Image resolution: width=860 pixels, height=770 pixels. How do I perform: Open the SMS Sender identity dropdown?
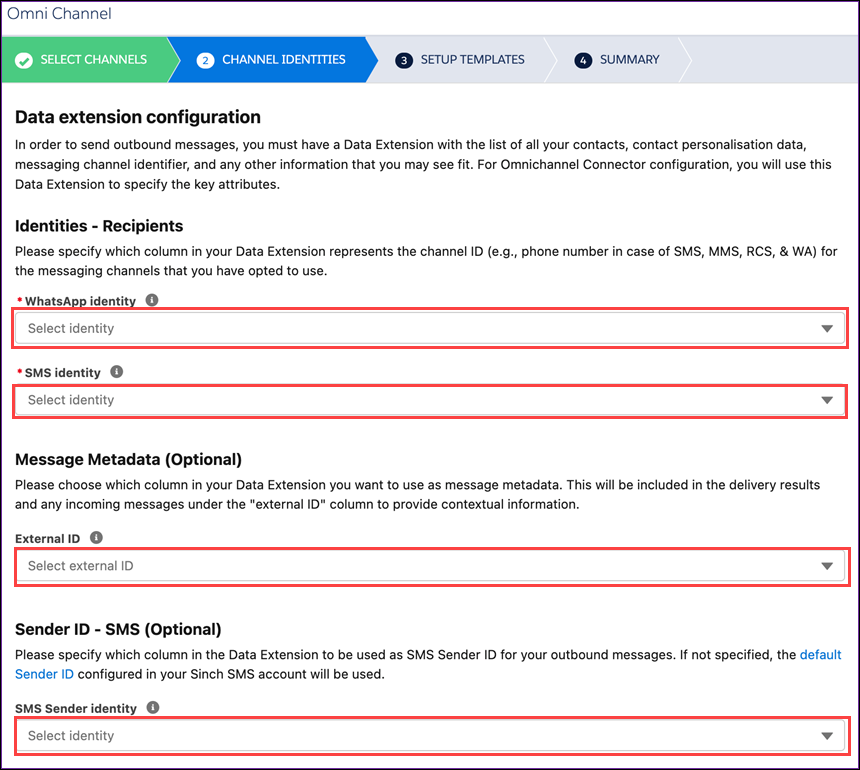tap(430, 736)
